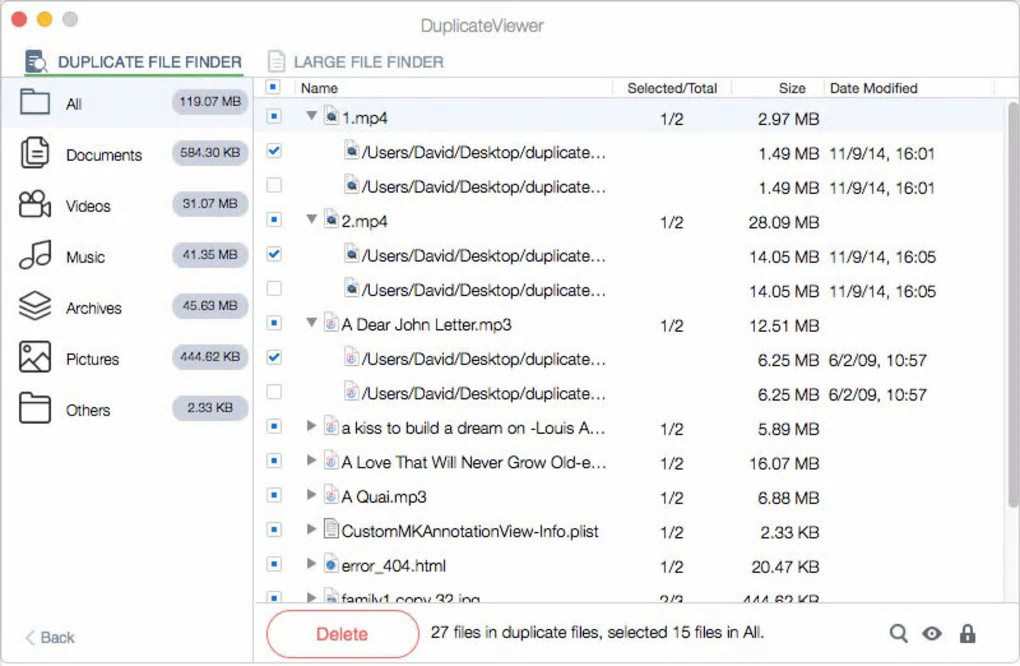1020x666 pixels.
Task: Click the CustomMKAnnotationView-Info.plist document icon
Action: point(331,529)
